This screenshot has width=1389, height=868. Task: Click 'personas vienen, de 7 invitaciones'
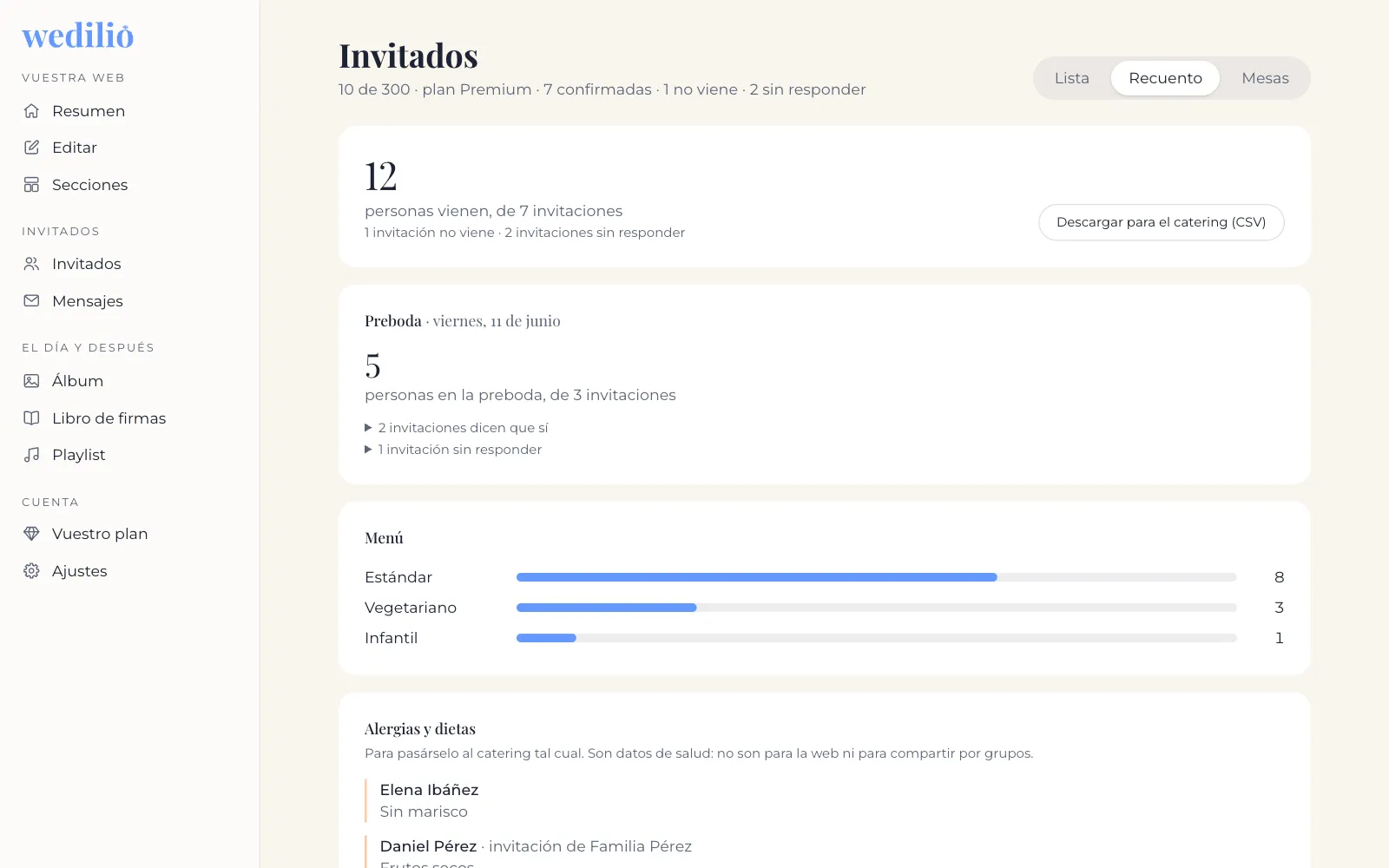[x=493, y=211]
